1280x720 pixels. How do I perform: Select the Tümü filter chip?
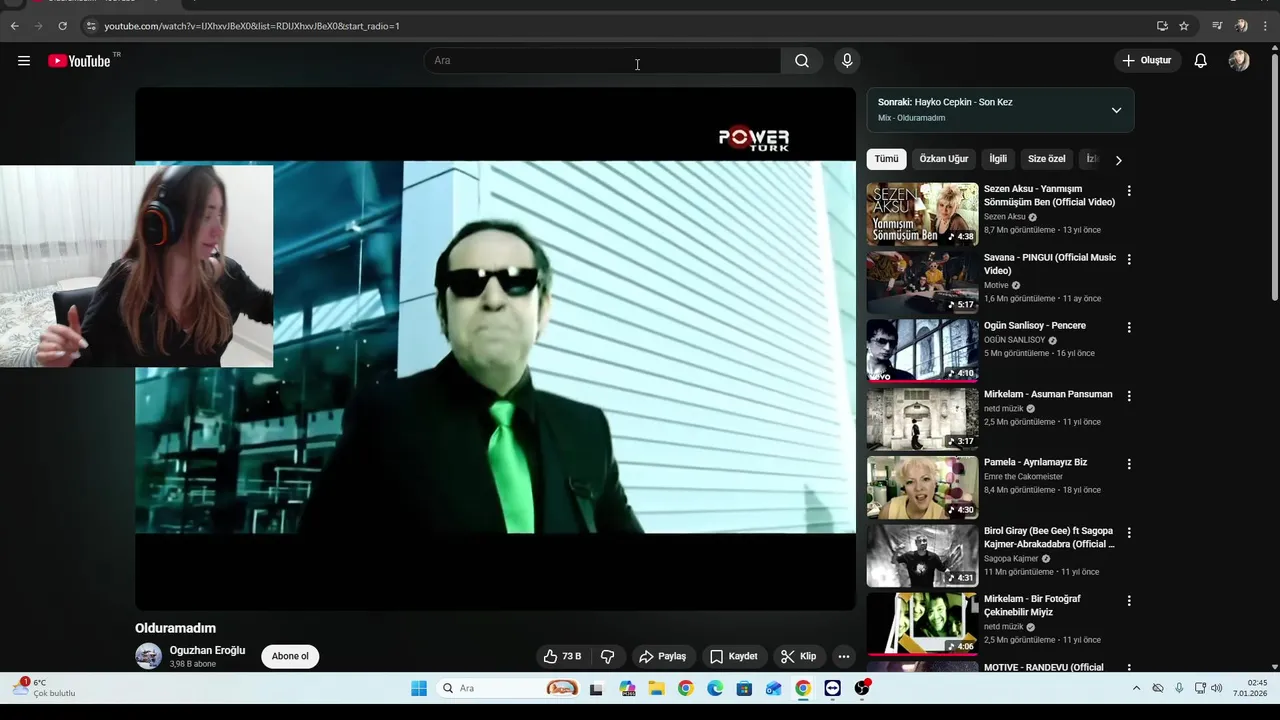(887, 159)
